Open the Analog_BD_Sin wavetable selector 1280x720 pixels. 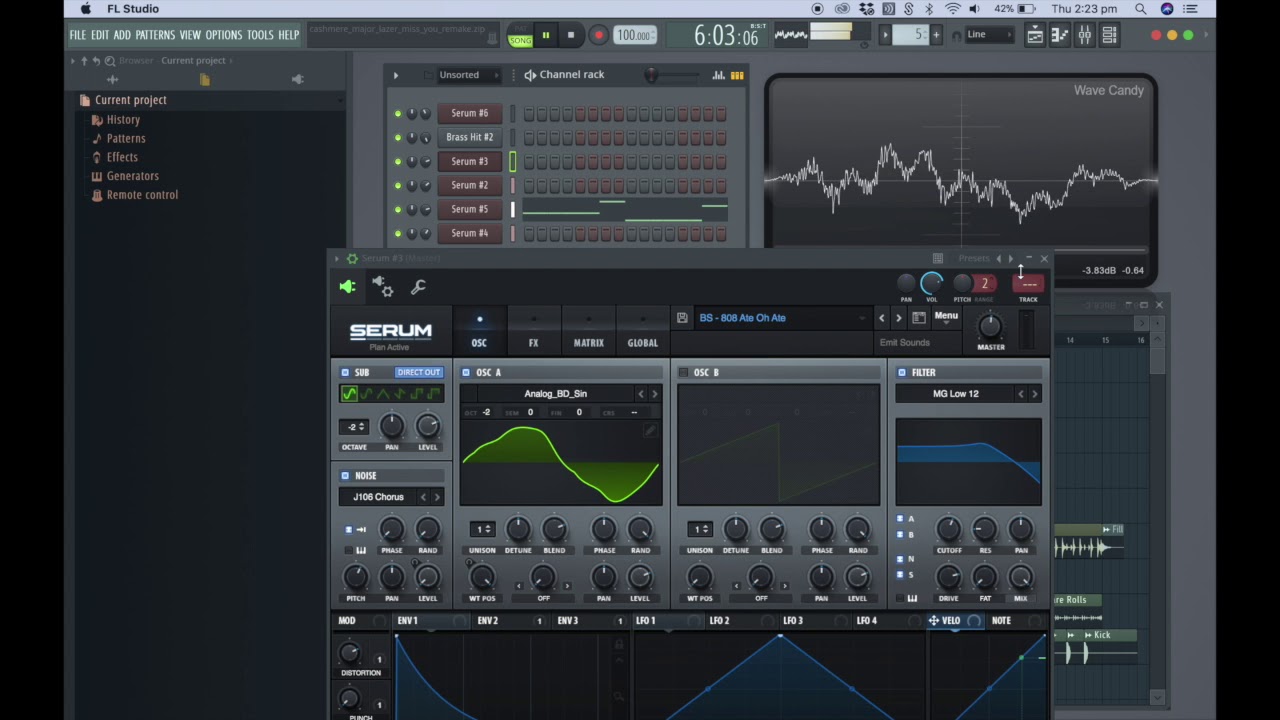coord(555,394)
